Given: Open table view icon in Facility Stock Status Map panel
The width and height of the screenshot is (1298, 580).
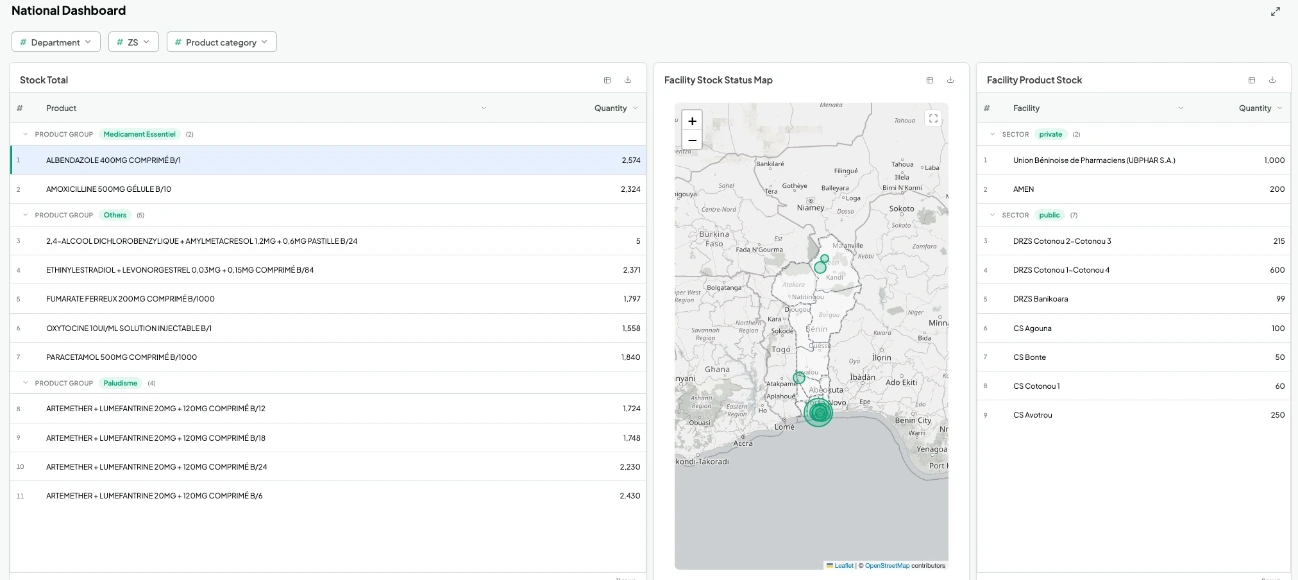Looking at the screenshot, I should tap(930, 80).
